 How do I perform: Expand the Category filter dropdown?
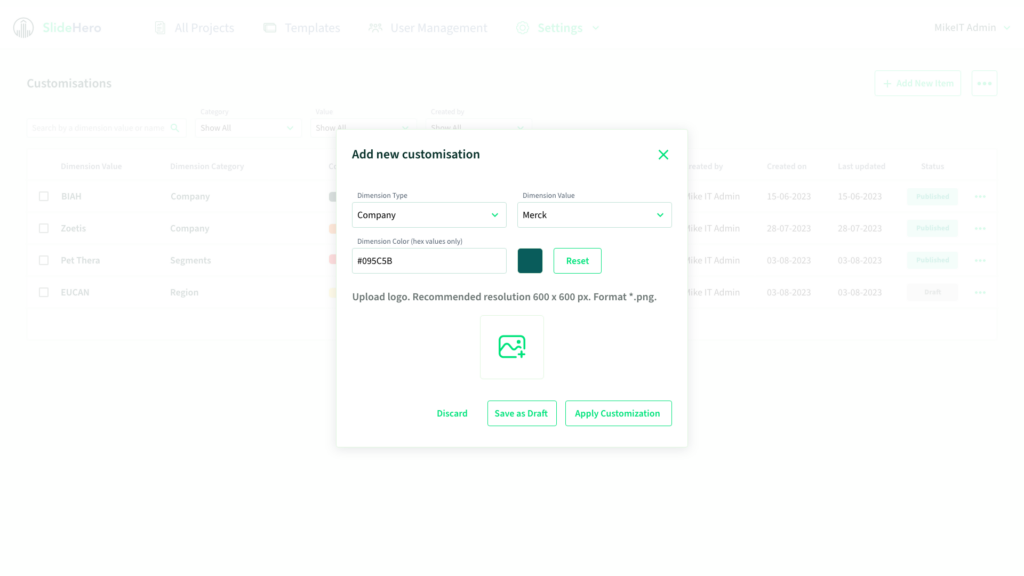click(x=247, y=128)
